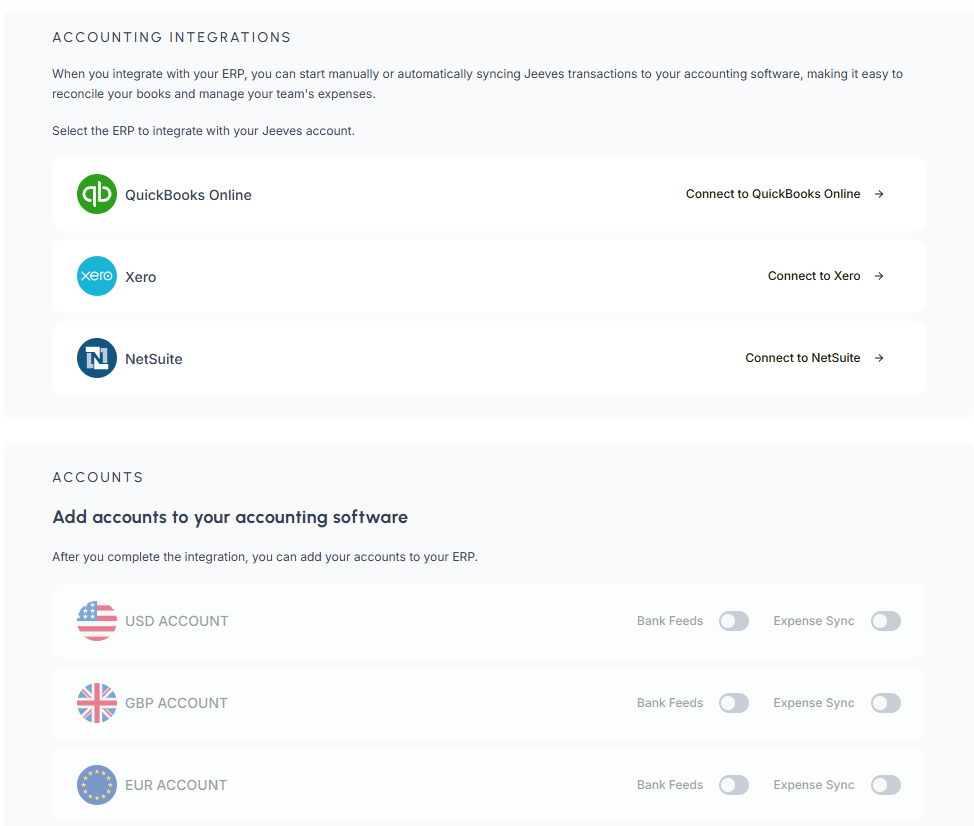Click the GBP account flag icon

click(x=96, y=703)
